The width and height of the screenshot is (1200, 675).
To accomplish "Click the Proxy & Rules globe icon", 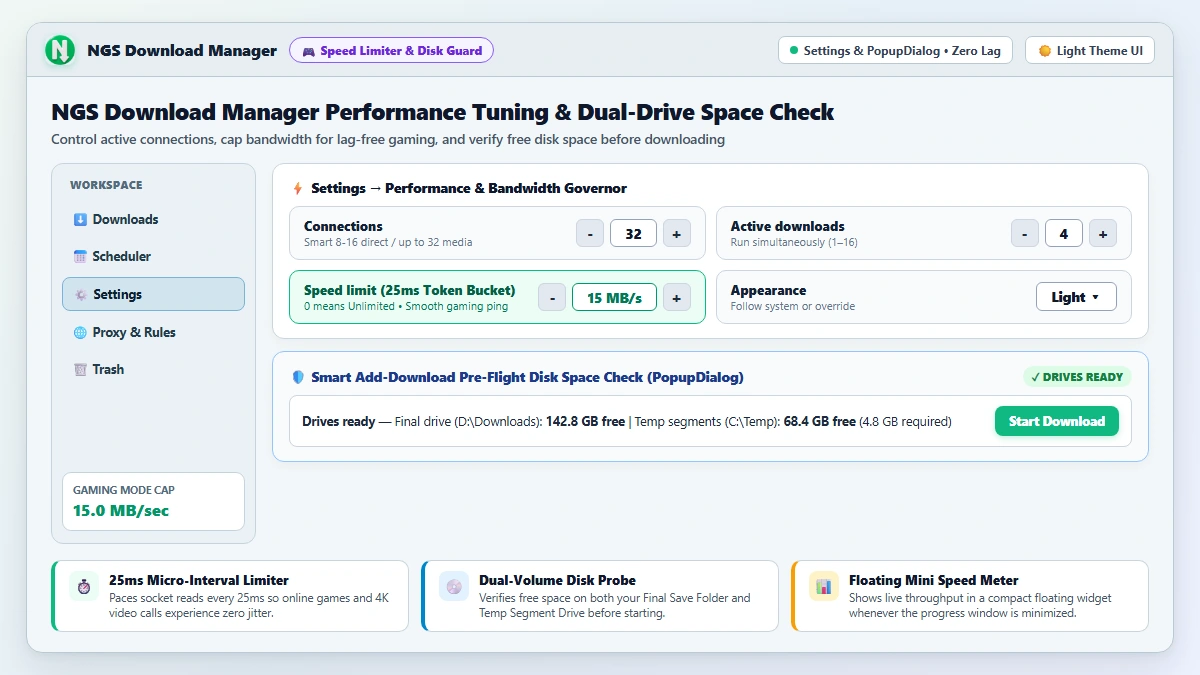I will click(80, 332).
